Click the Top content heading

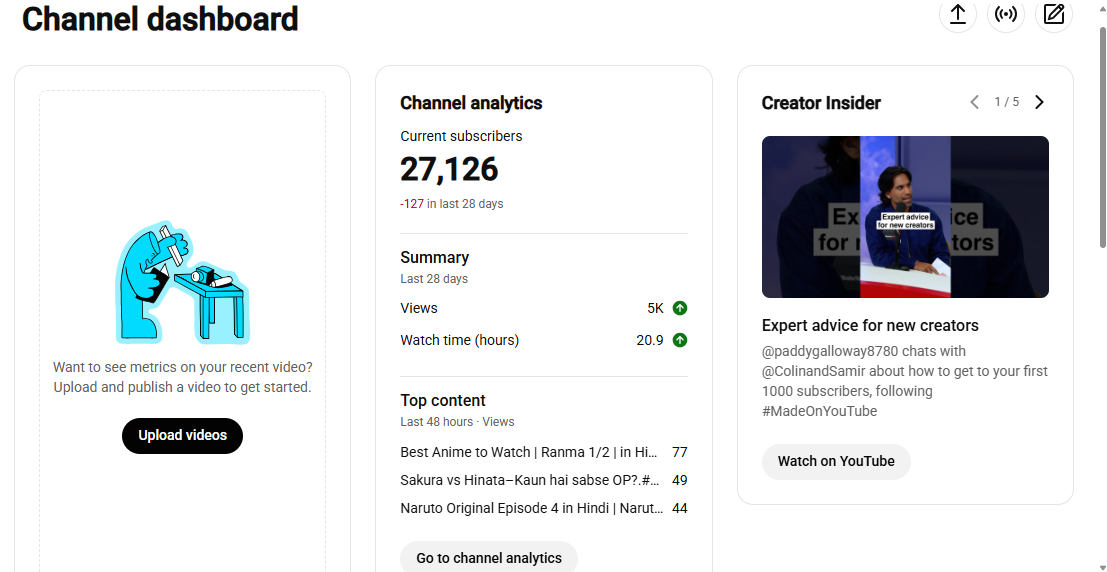(443, 400)
